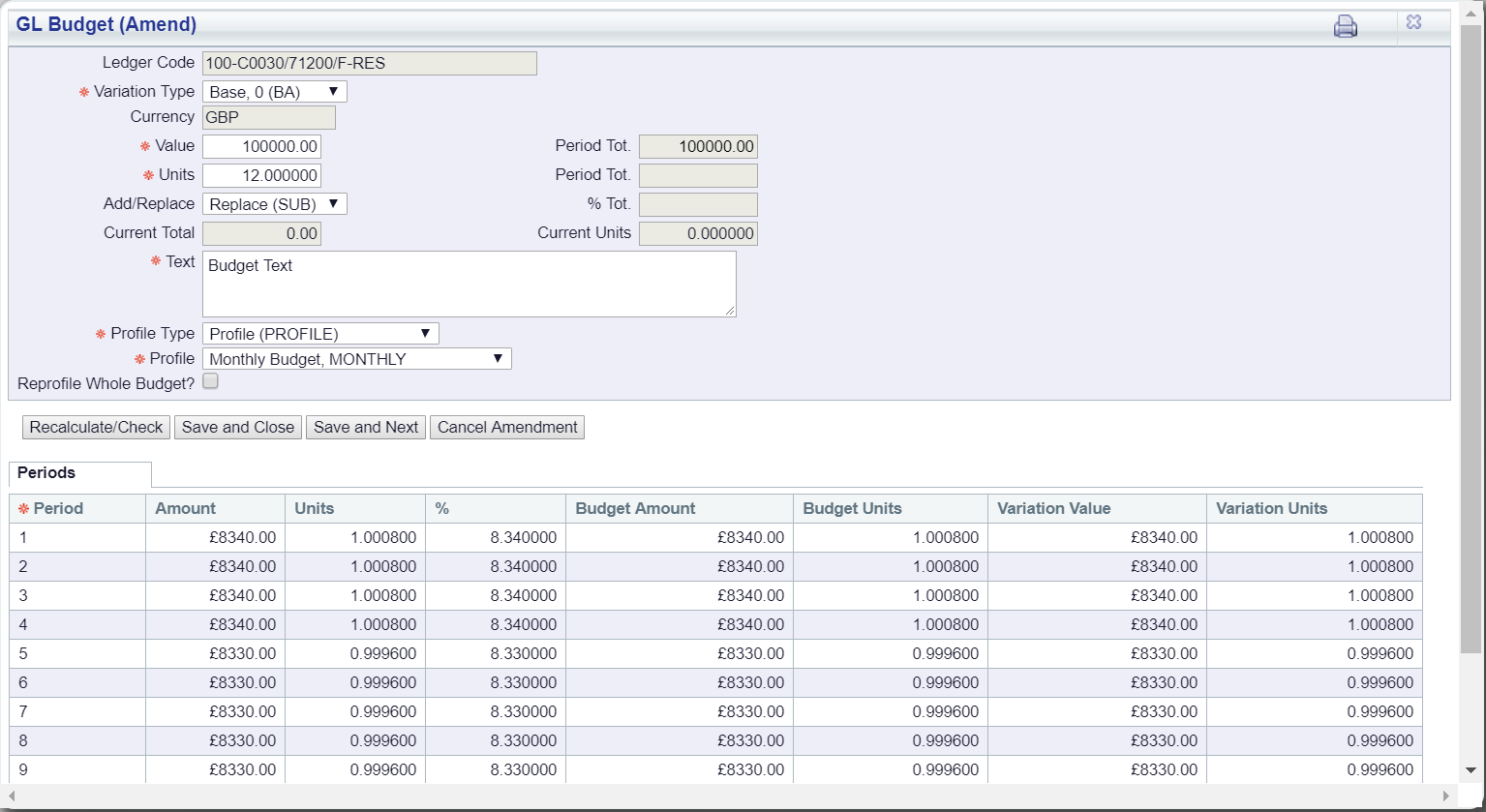
Task: Click Budget Amount cell for period 6
Action: tap(680, 682)
